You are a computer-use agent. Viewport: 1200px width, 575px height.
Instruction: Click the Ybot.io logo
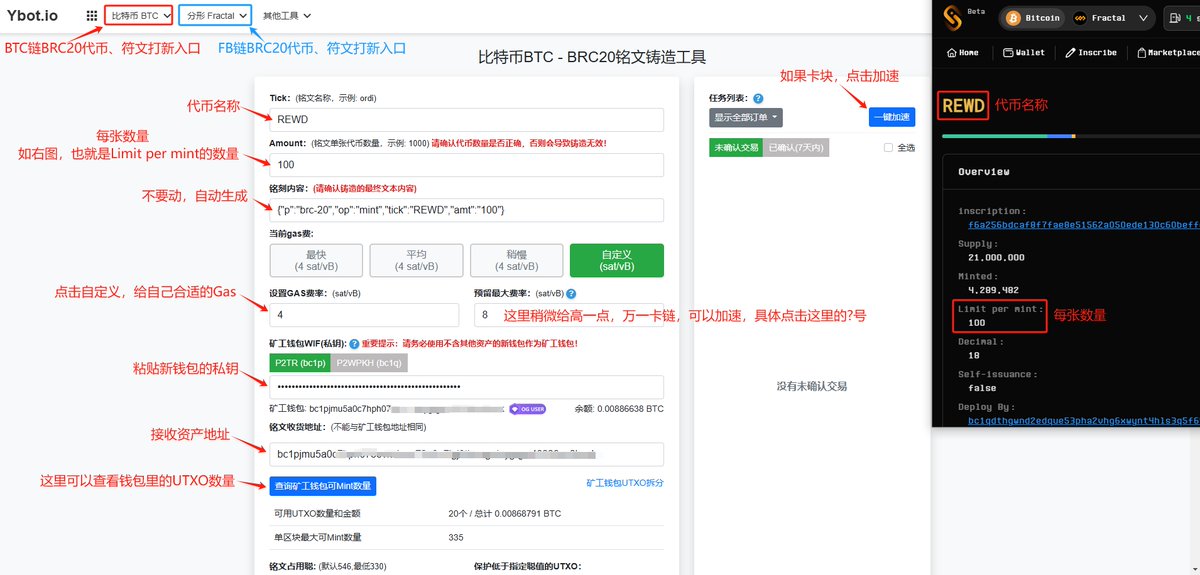(x=34, y=15)
